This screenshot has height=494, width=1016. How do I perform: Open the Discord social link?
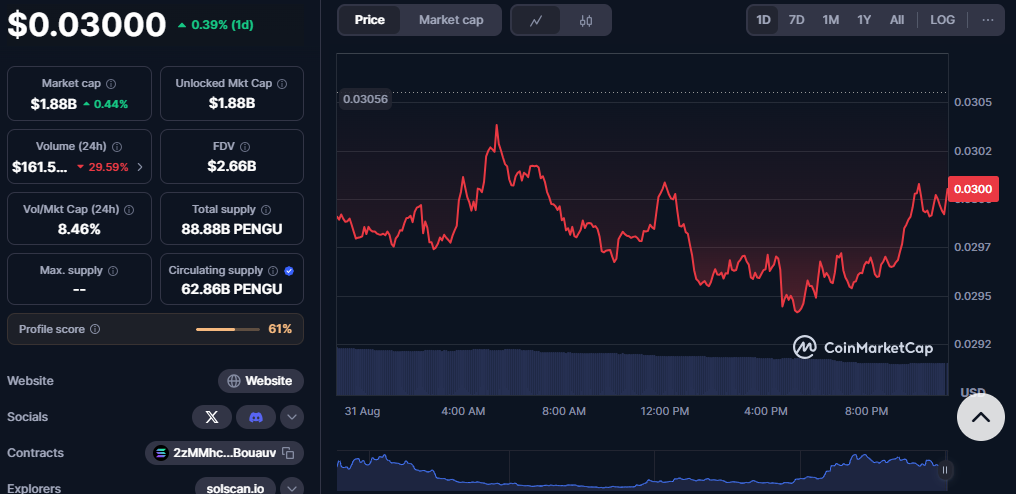click(x=256, y=417)
